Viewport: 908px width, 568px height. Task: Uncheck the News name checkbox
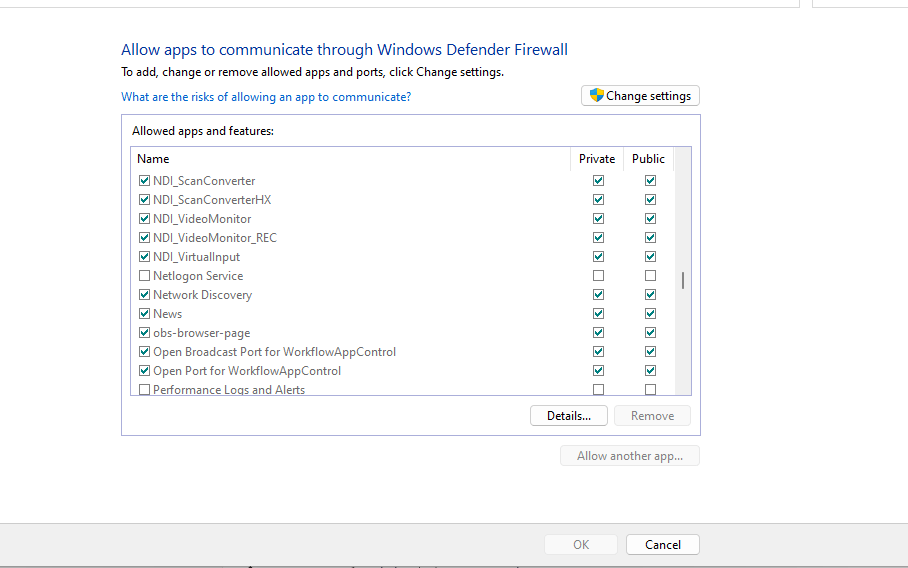click(144, 314)
